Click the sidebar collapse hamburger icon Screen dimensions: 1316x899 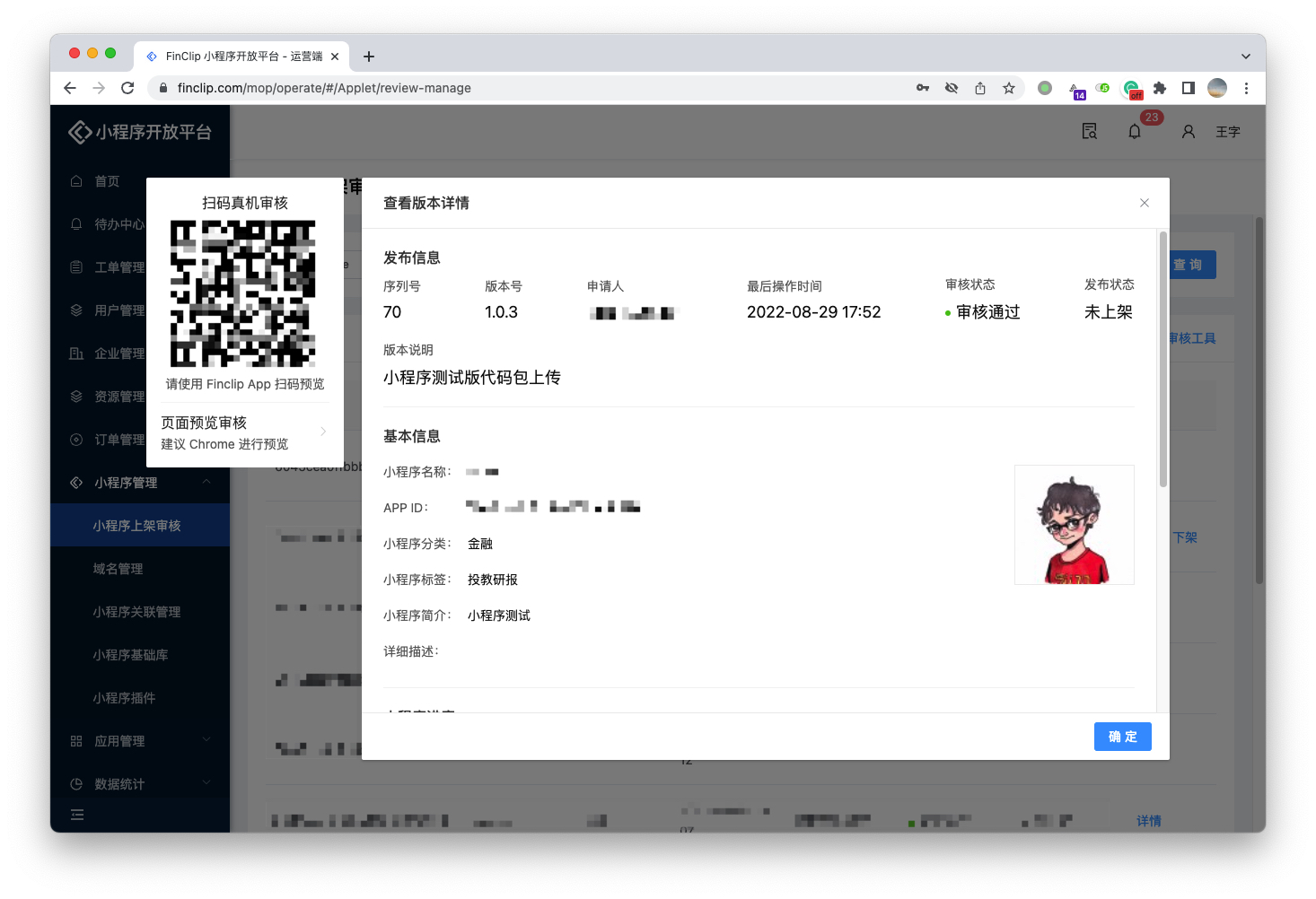[x=77, y=815]
